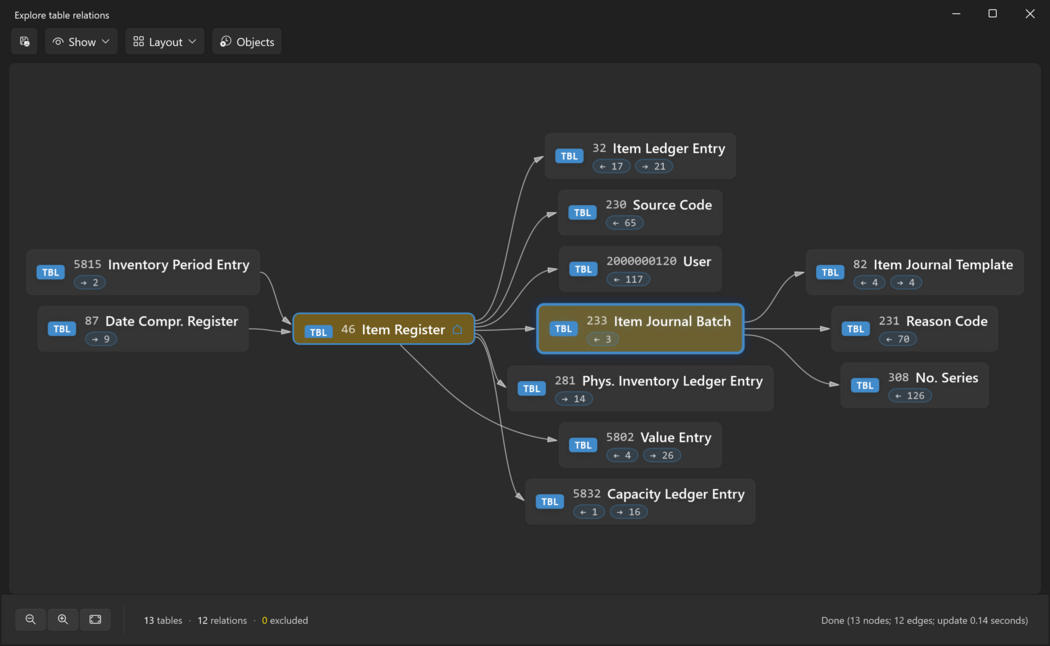Click the '12 relations' status text
1050x646 pixels.
pos(222,621)
